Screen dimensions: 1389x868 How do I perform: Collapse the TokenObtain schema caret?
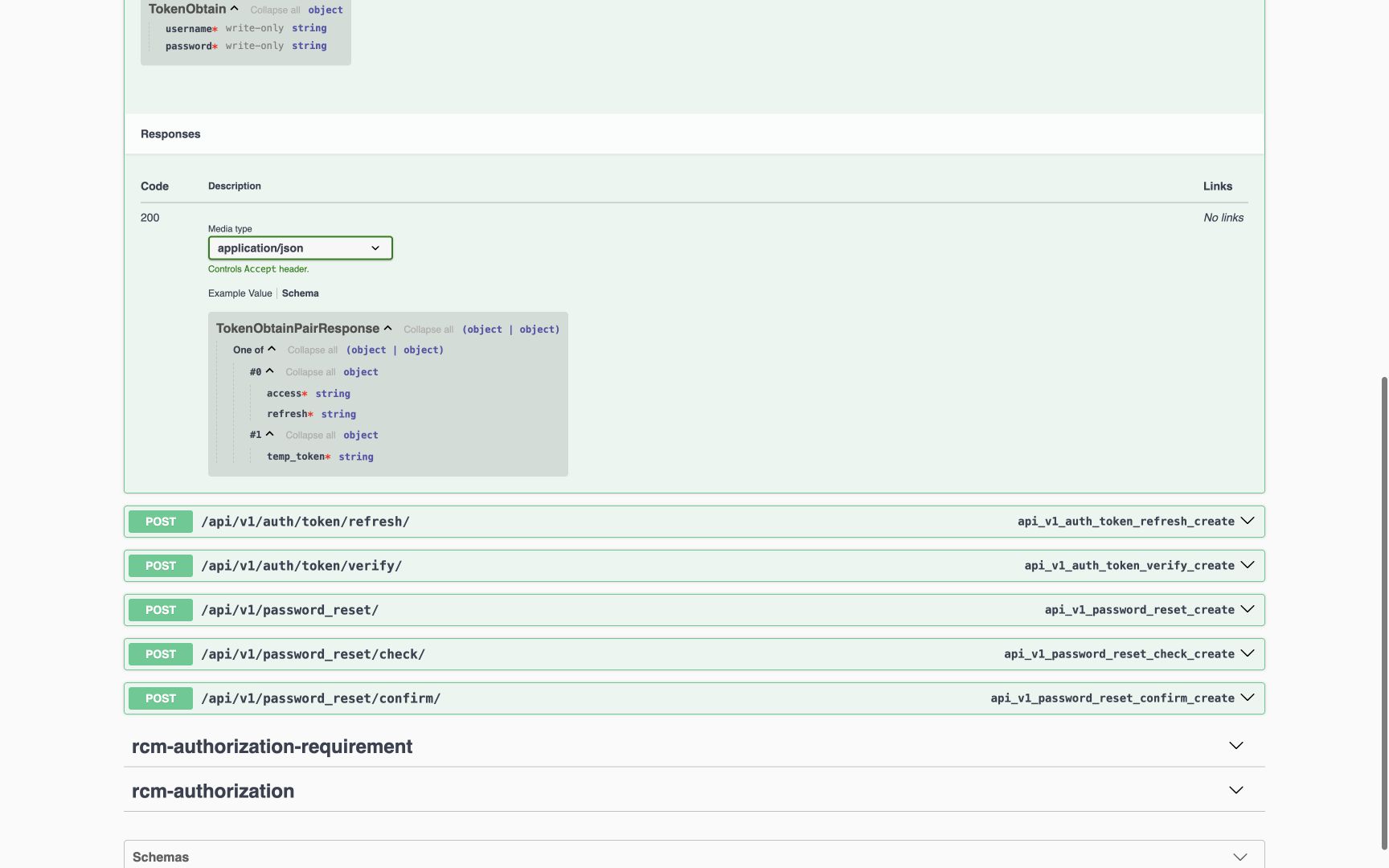point(234,9)
